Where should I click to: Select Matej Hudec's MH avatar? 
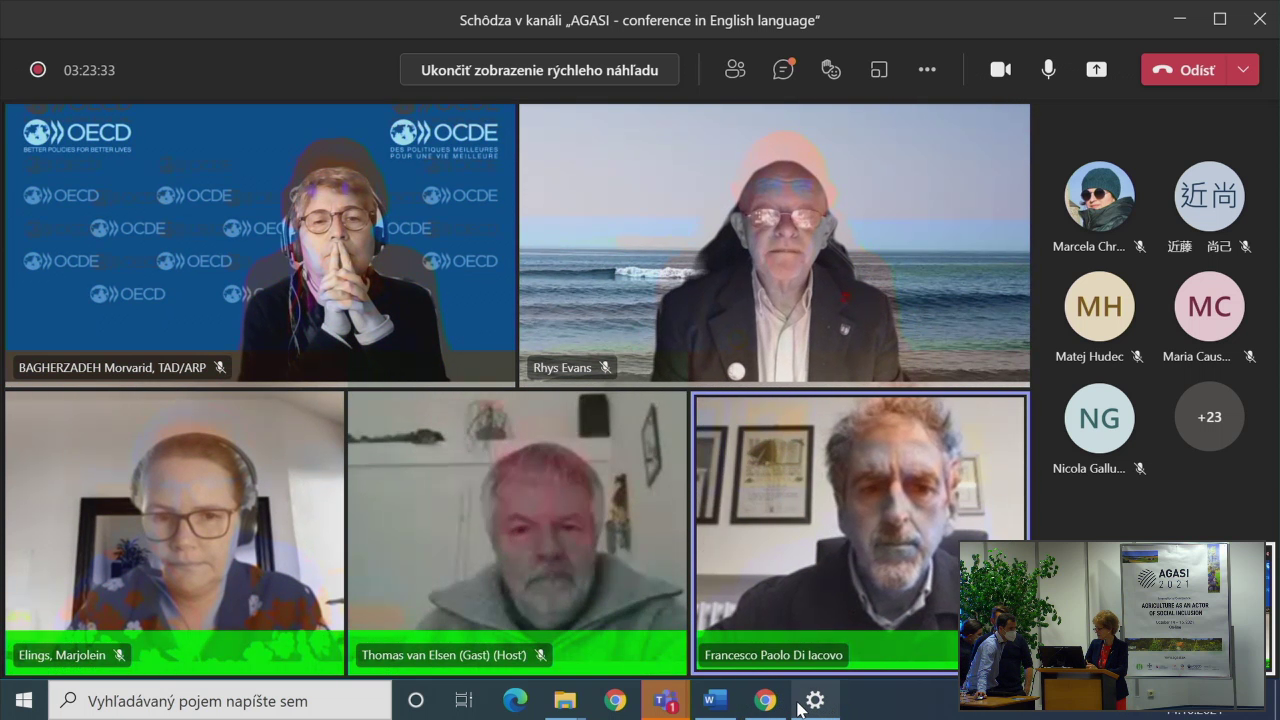tap(1099, 306)
